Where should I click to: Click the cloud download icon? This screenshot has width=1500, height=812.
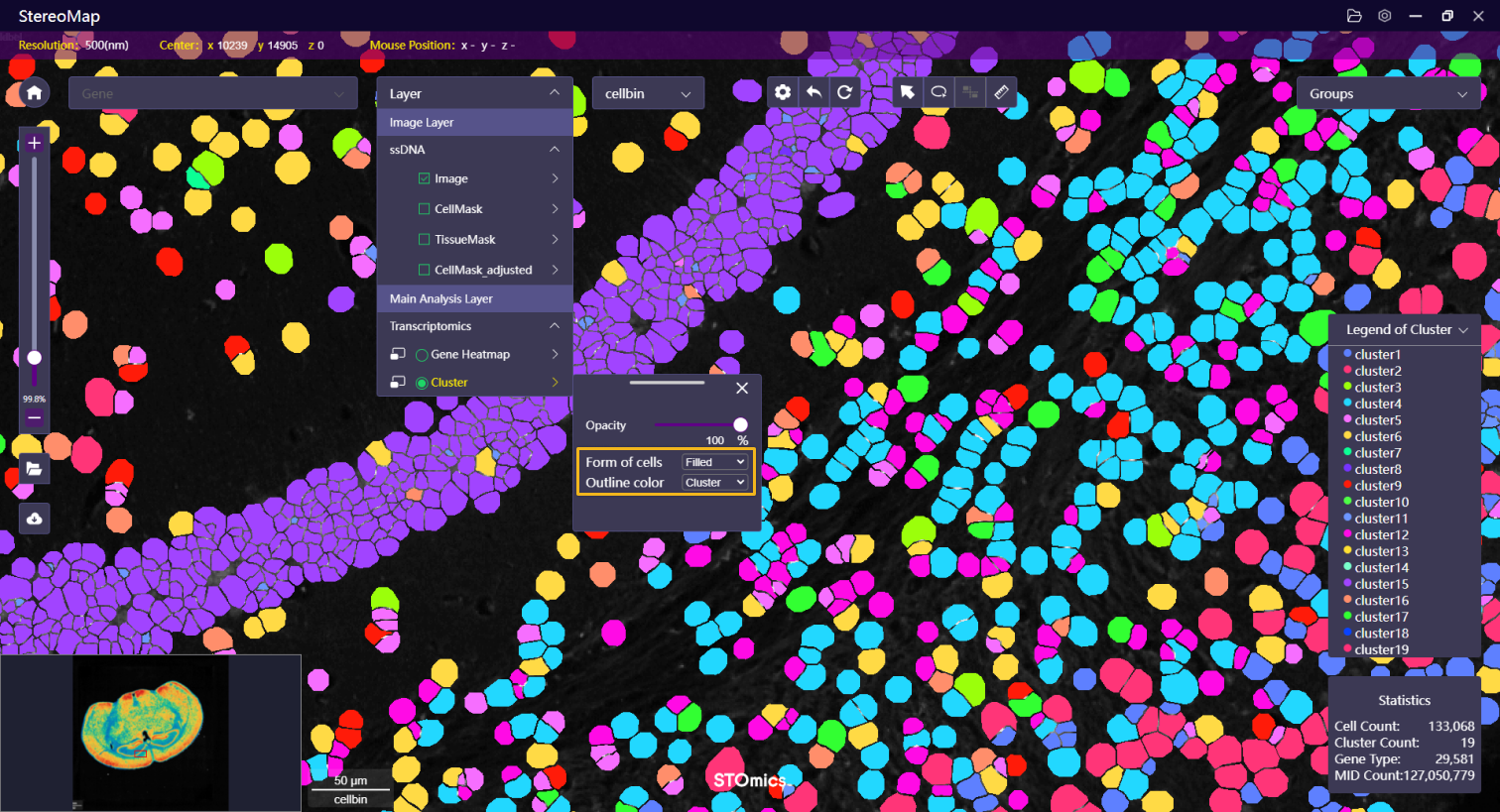point(35,519)
